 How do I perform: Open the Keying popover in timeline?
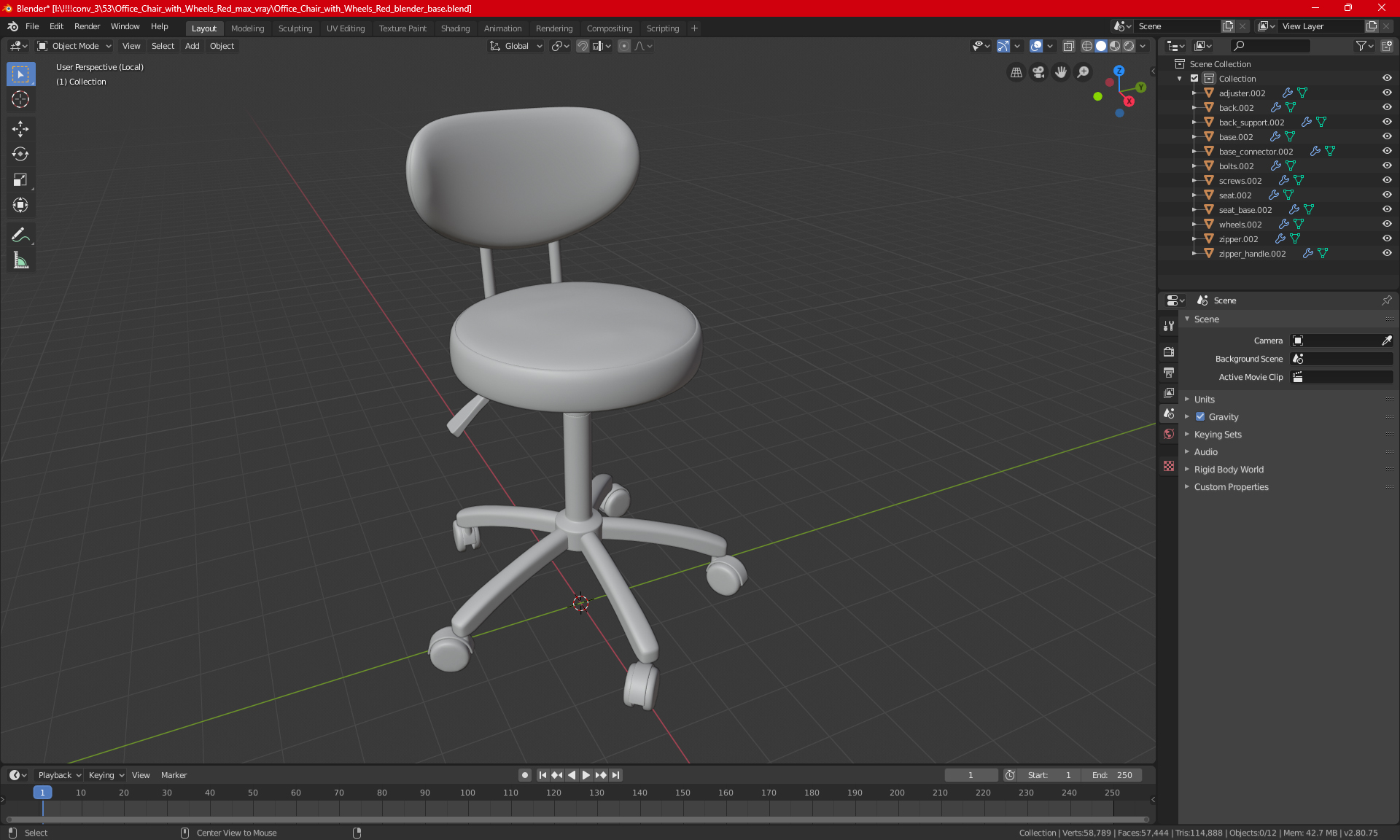tap(106, 775)
